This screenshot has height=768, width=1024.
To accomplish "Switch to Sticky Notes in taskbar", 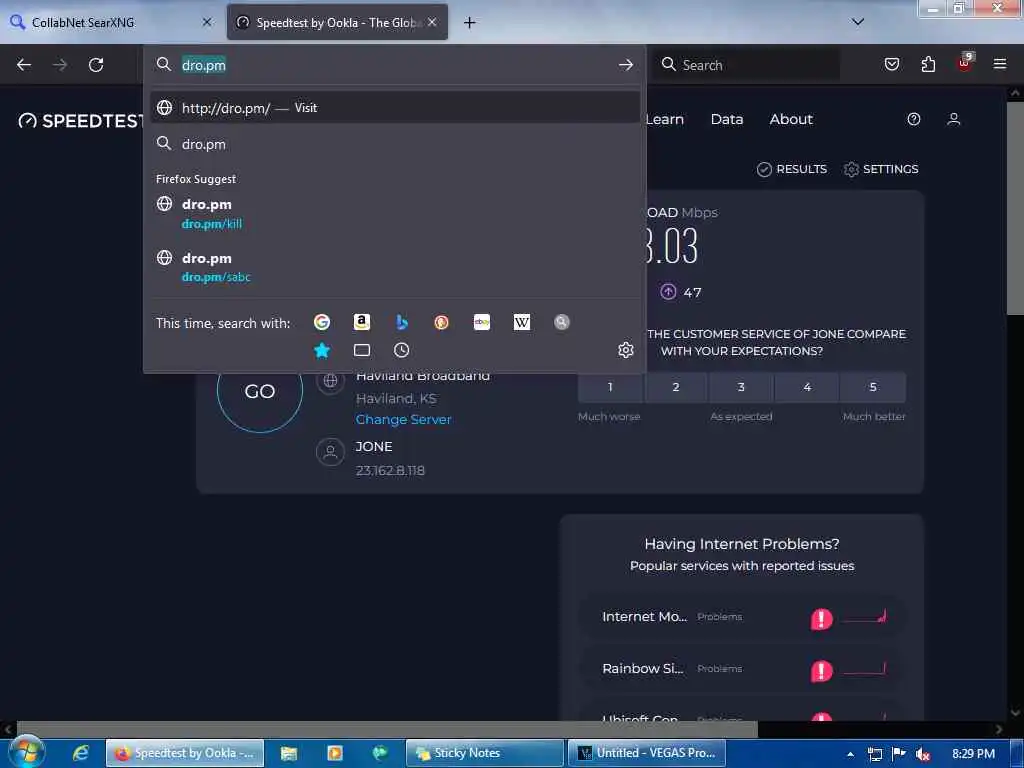I will pos(485,753).
